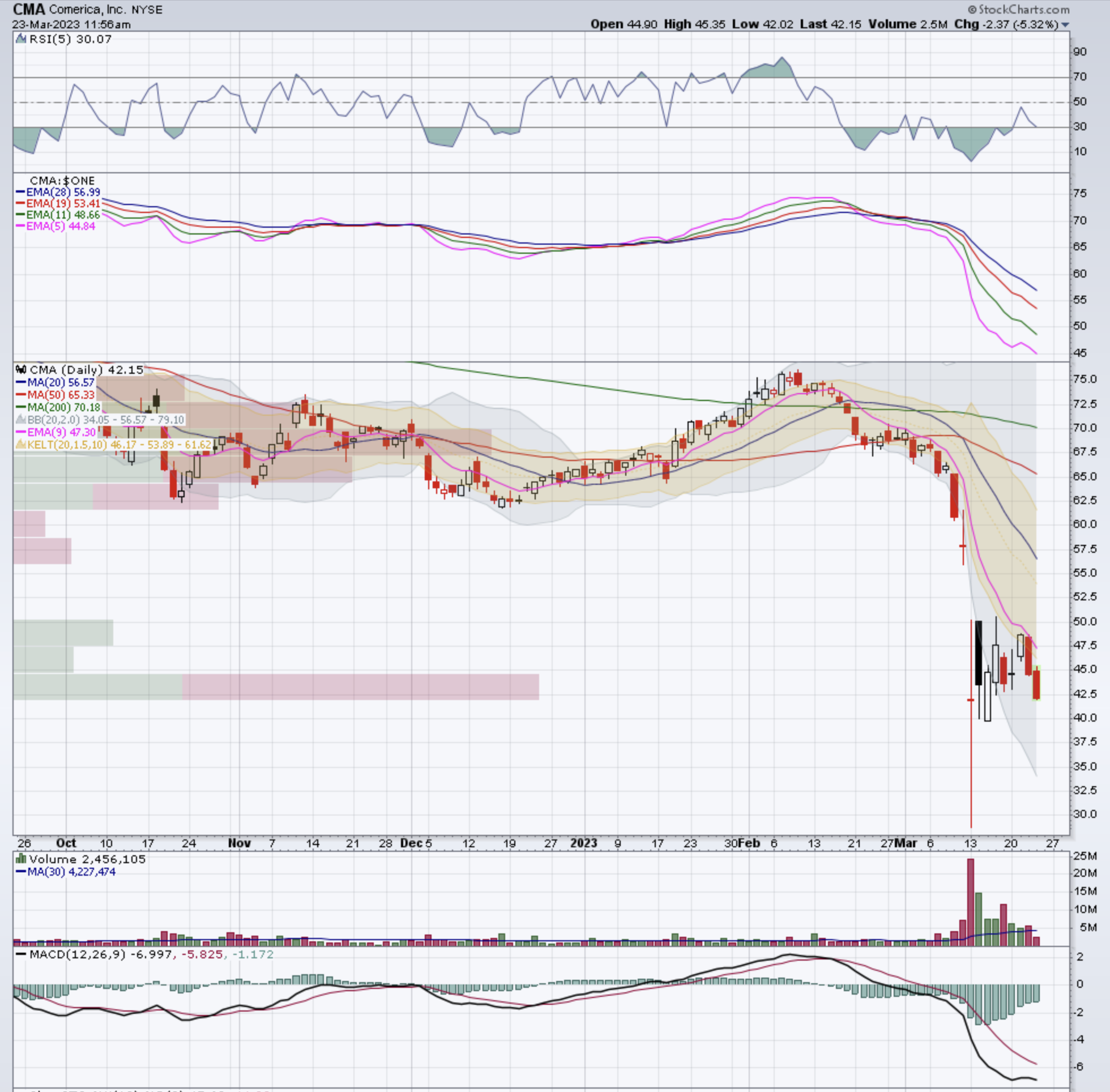This screenshot has width=1110, height=1092.
Task: Select the CMA ticker symbol in the header
Action: [29, 9]
